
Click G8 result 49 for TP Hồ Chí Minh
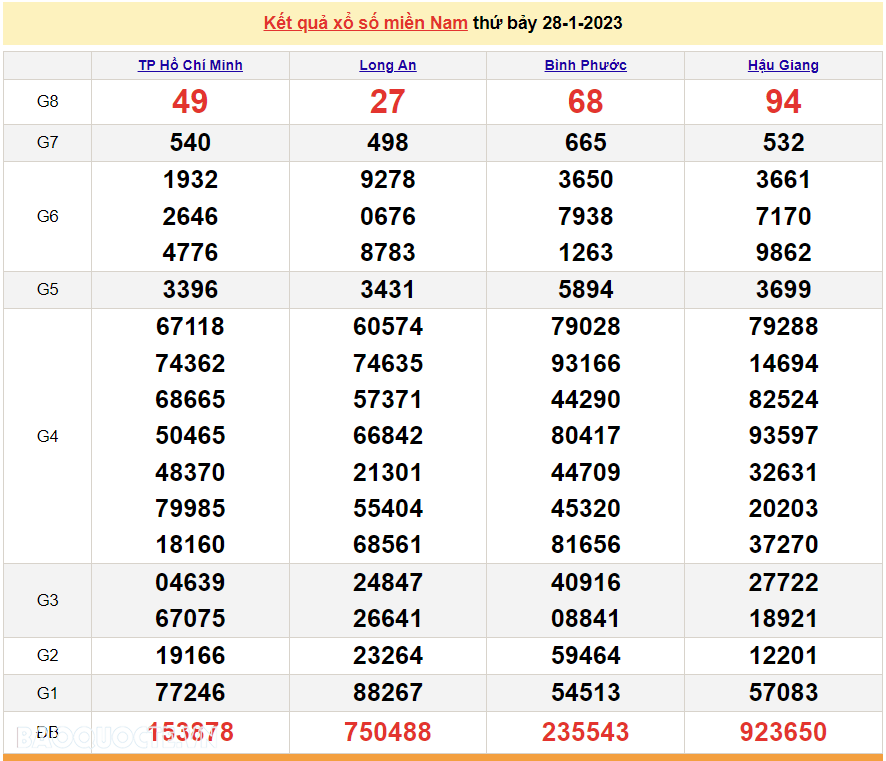(x=190, y=102)
